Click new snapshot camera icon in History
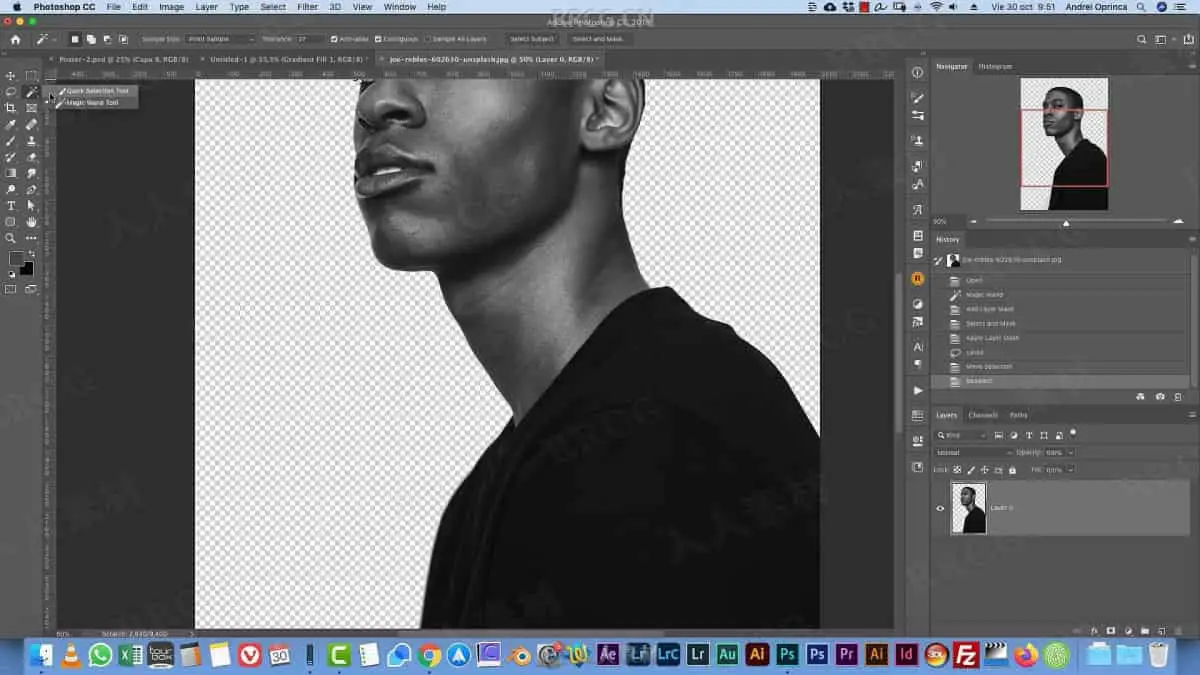The height and width of the screenshot is (675, 1200). pyautogui.click(x=1160, y=397)
